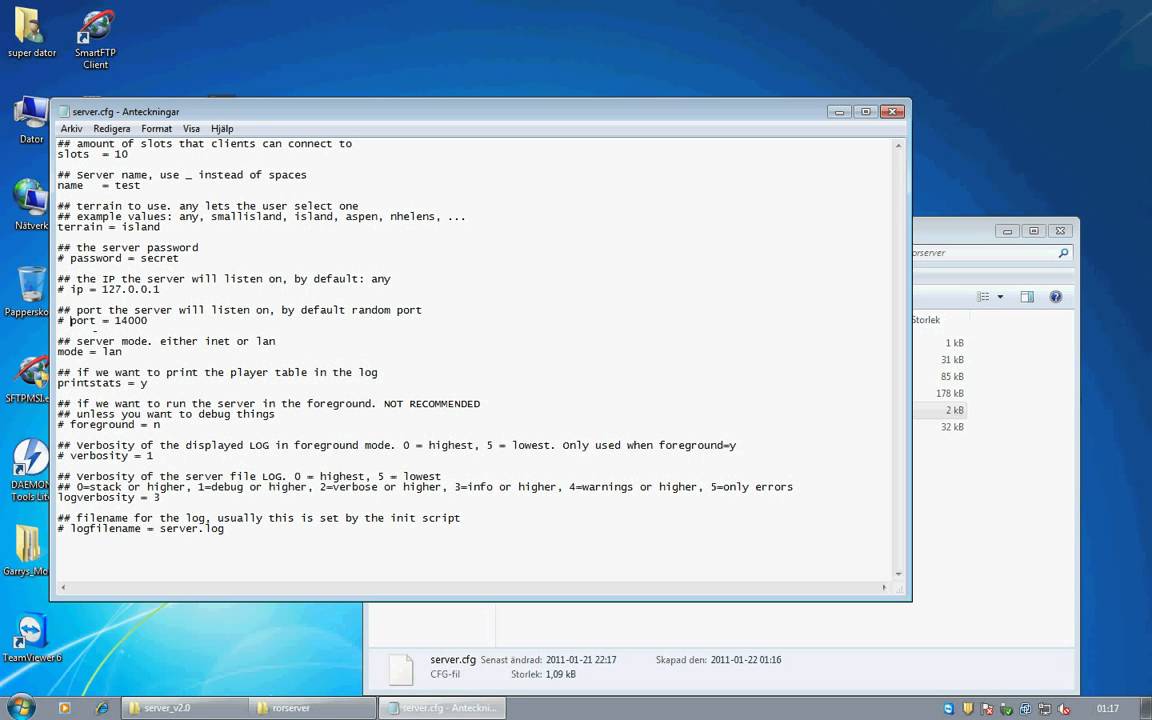
Task: Open the Format menu
Action: pos(156,129)
